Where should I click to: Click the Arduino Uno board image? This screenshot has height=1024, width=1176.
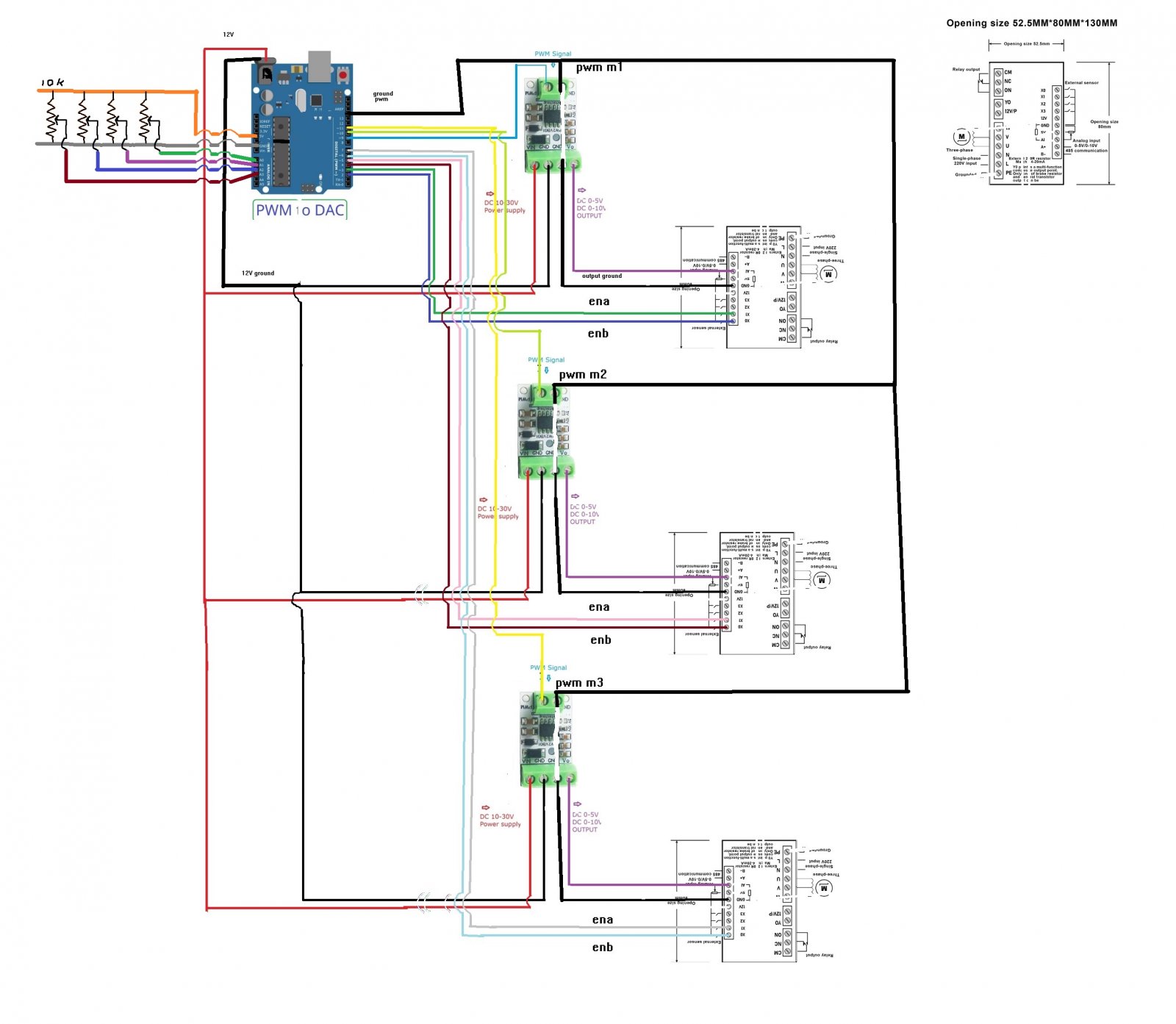click(302, 123)
